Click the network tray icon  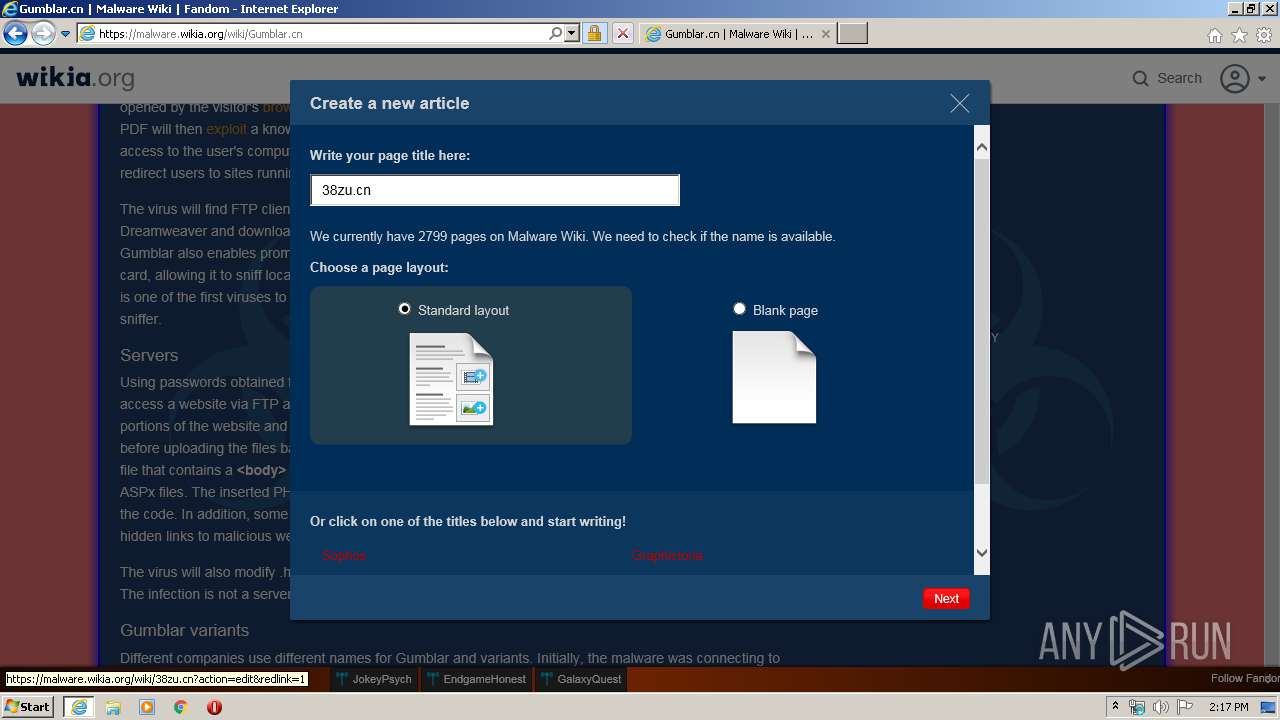1137,707
